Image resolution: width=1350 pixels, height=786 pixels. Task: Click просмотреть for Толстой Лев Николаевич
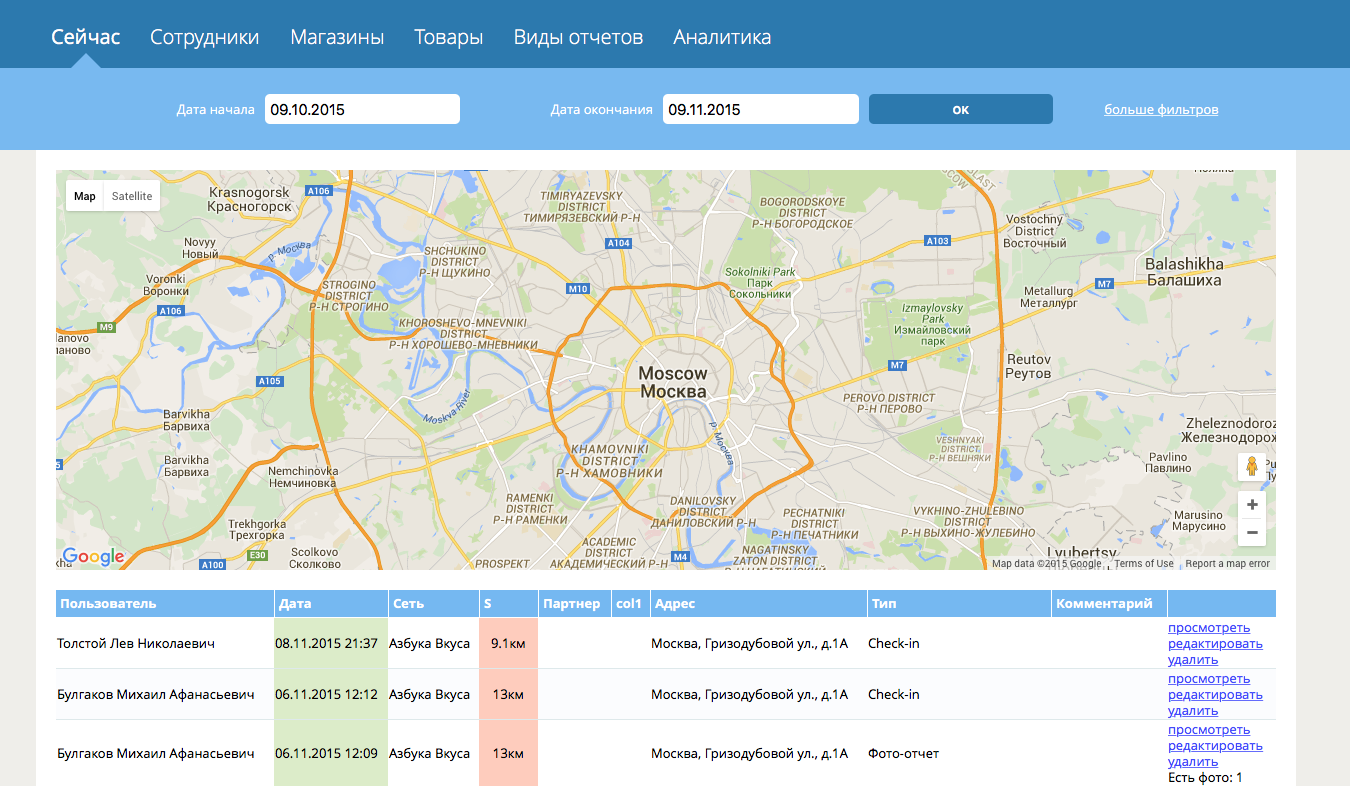(1208, 628)
